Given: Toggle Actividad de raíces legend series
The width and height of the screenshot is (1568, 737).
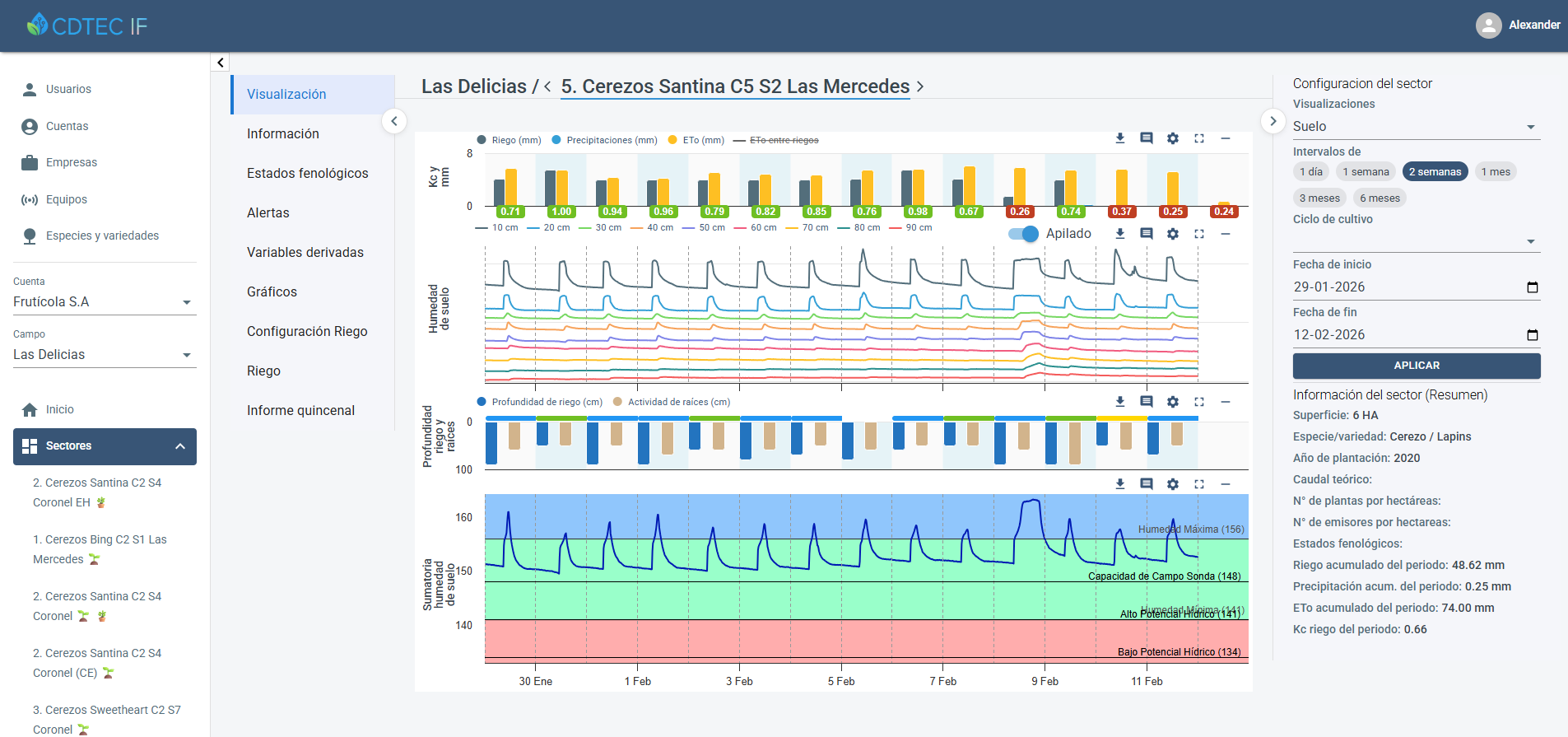Looking at the screenshot, I should coord(678,402).
